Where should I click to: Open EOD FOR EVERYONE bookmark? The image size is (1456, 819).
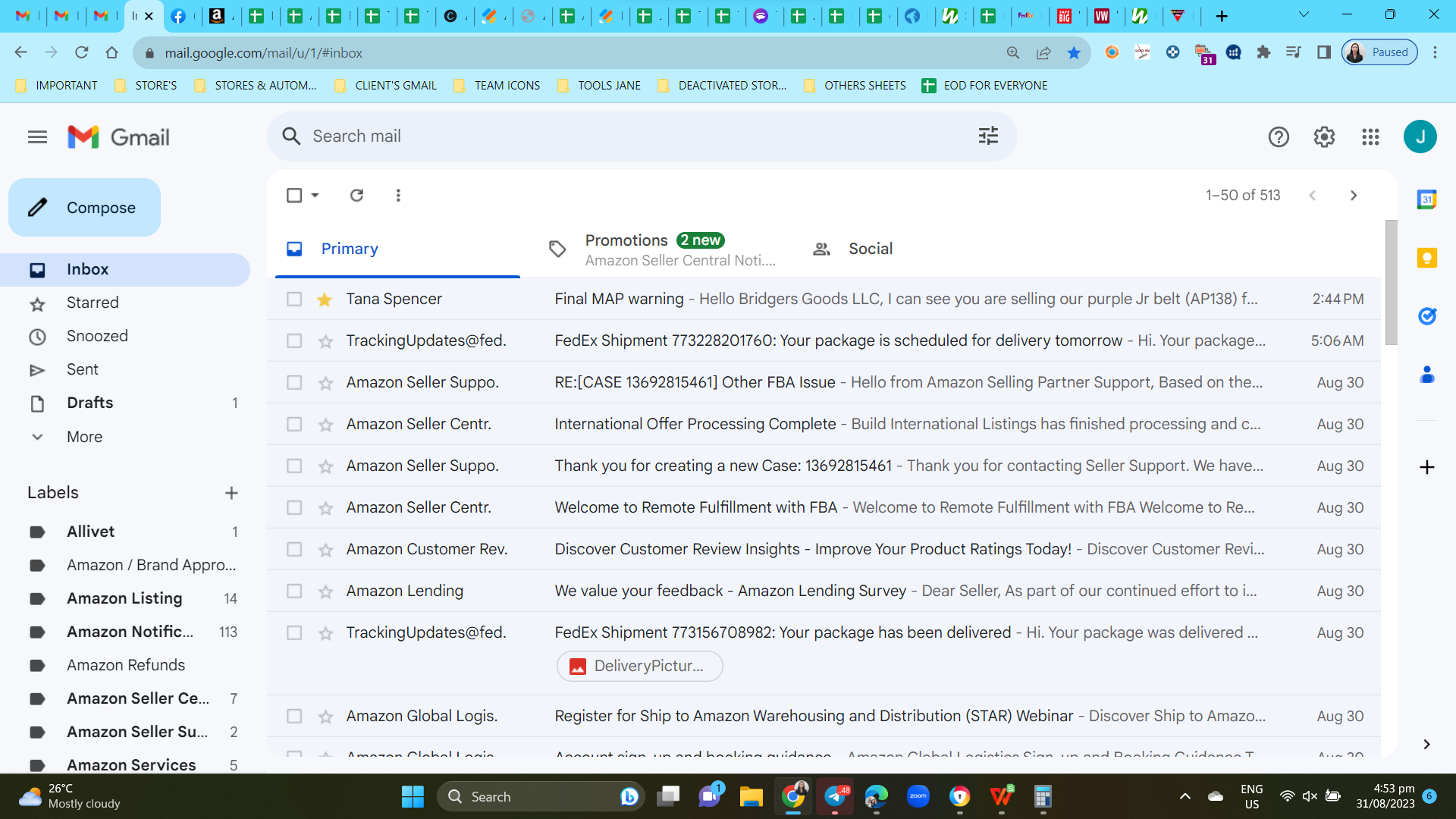coord(985,86)
